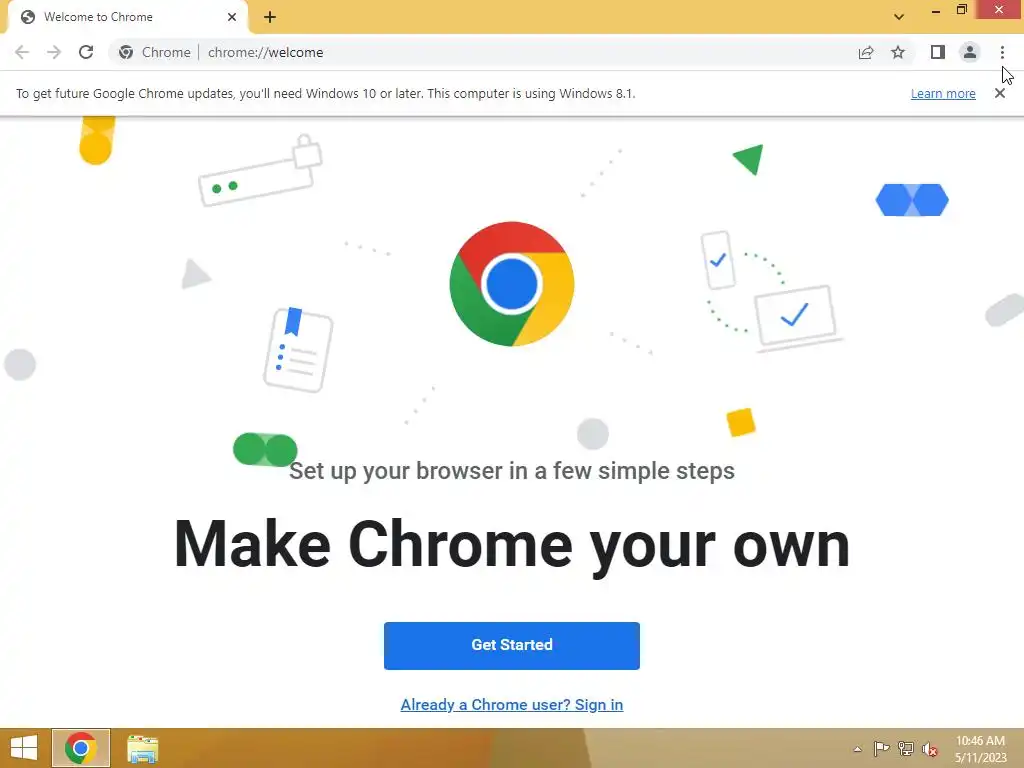This screenshot has height=768, width=1024.
Task: Open the Chrome three-dot menu
Action: pyautogui.click(x=1002, y=52)
